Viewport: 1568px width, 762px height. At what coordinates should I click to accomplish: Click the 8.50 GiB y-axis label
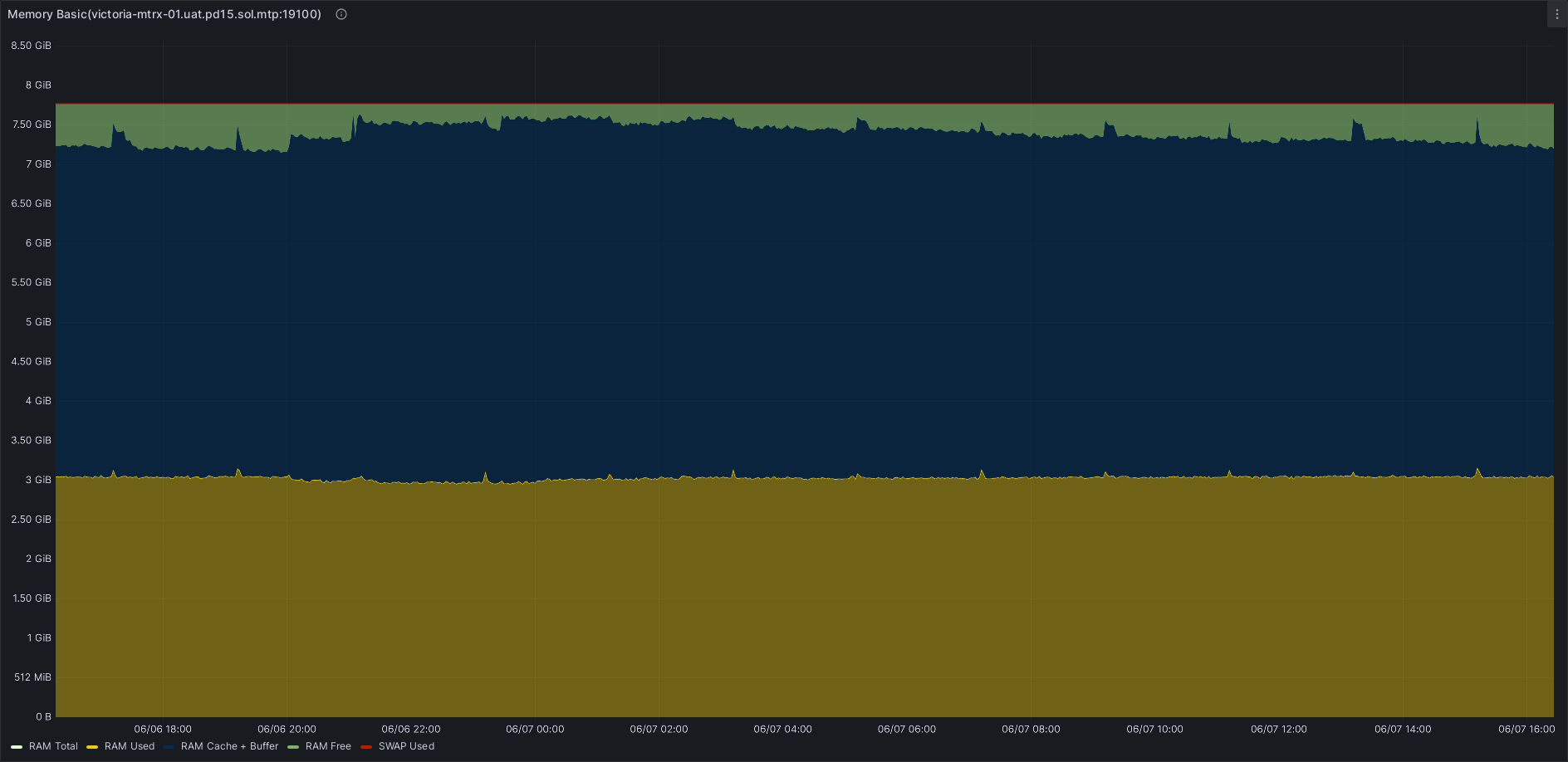[32, 46]
